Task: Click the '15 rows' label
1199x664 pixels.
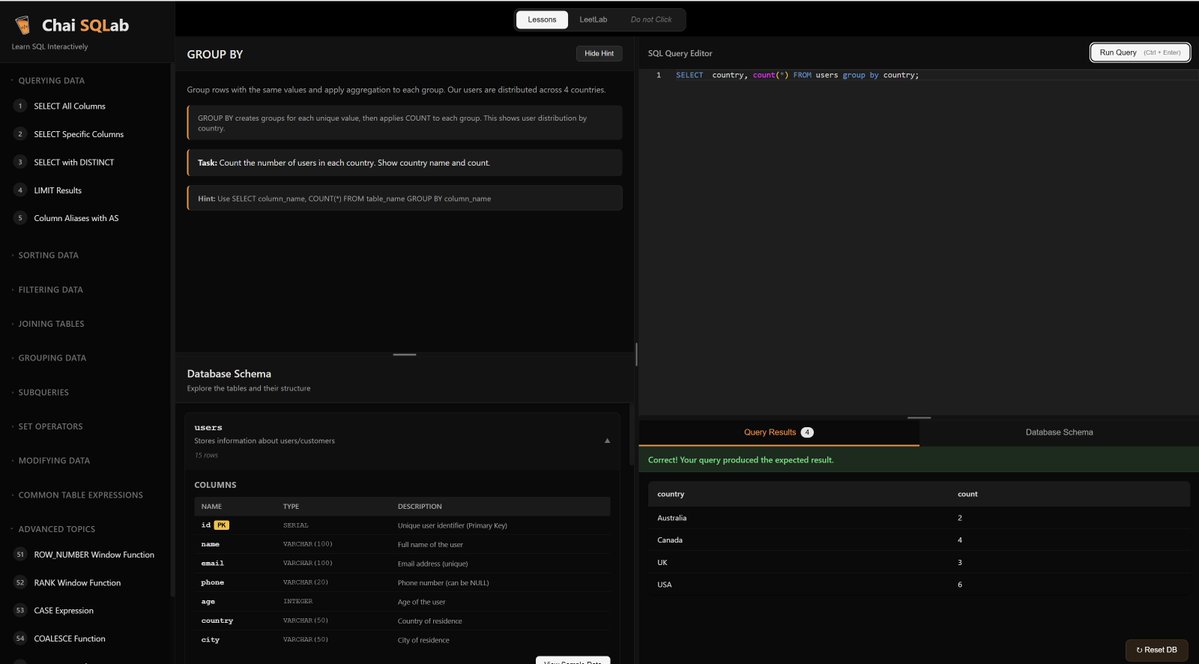Action: (x=206, y=455)
